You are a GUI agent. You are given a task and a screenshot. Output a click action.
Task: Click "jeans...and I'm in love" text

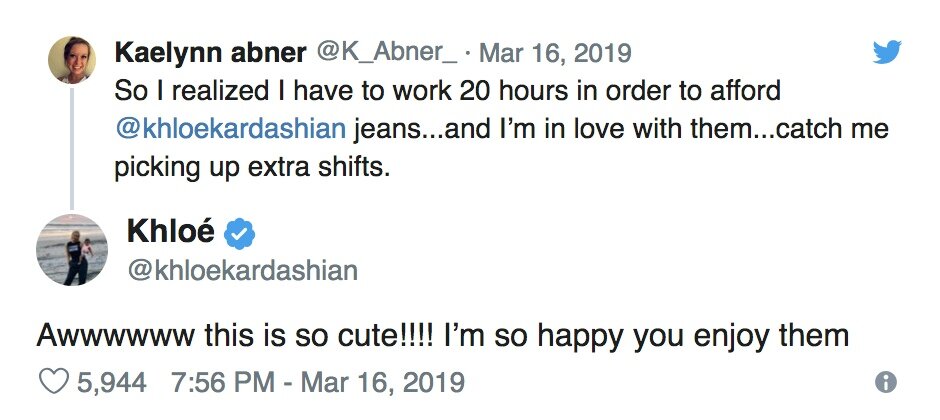(x=500, y=130)
